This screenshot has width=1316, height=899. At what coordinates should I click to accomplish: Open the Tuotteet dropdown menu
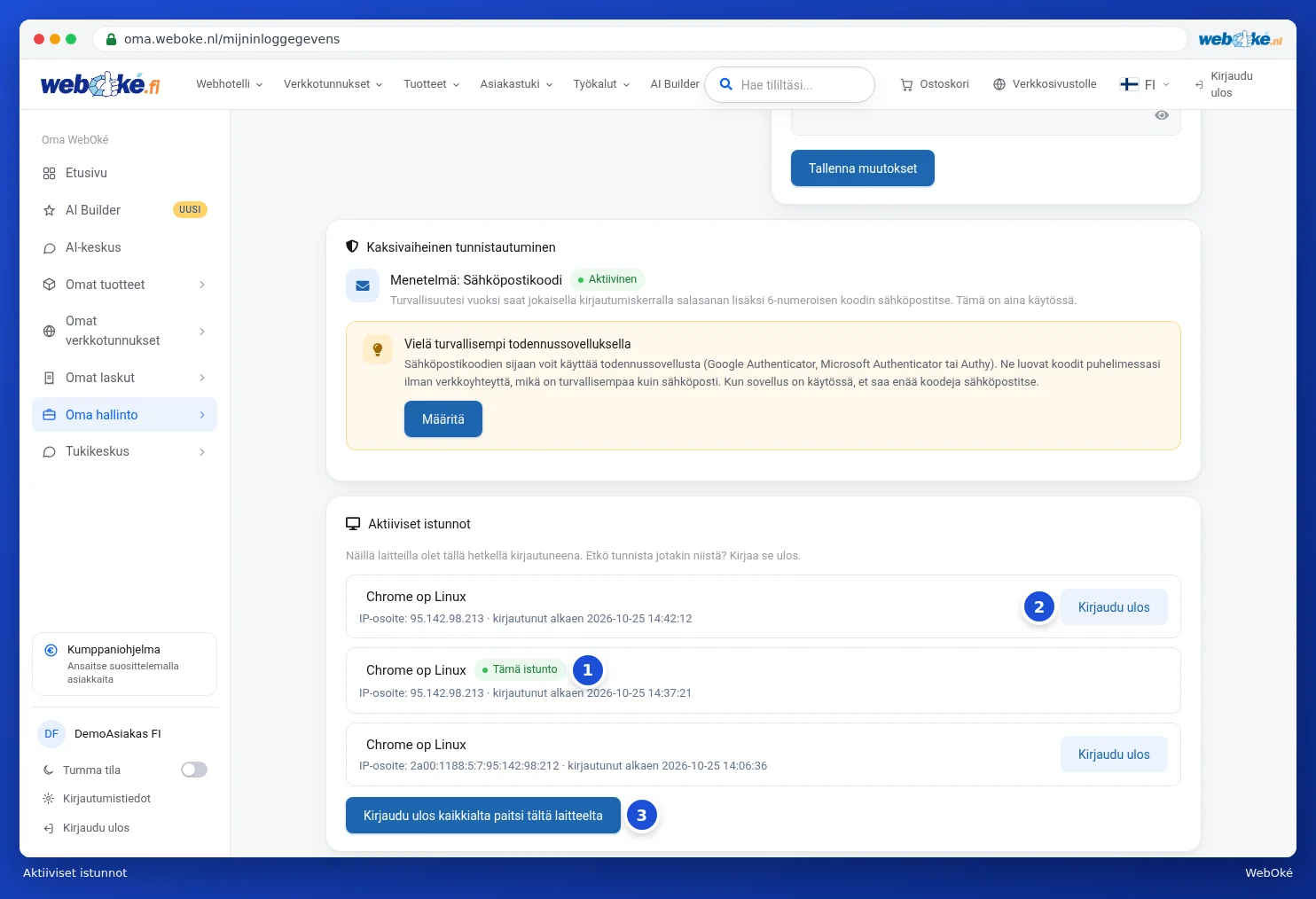point(432,84)
